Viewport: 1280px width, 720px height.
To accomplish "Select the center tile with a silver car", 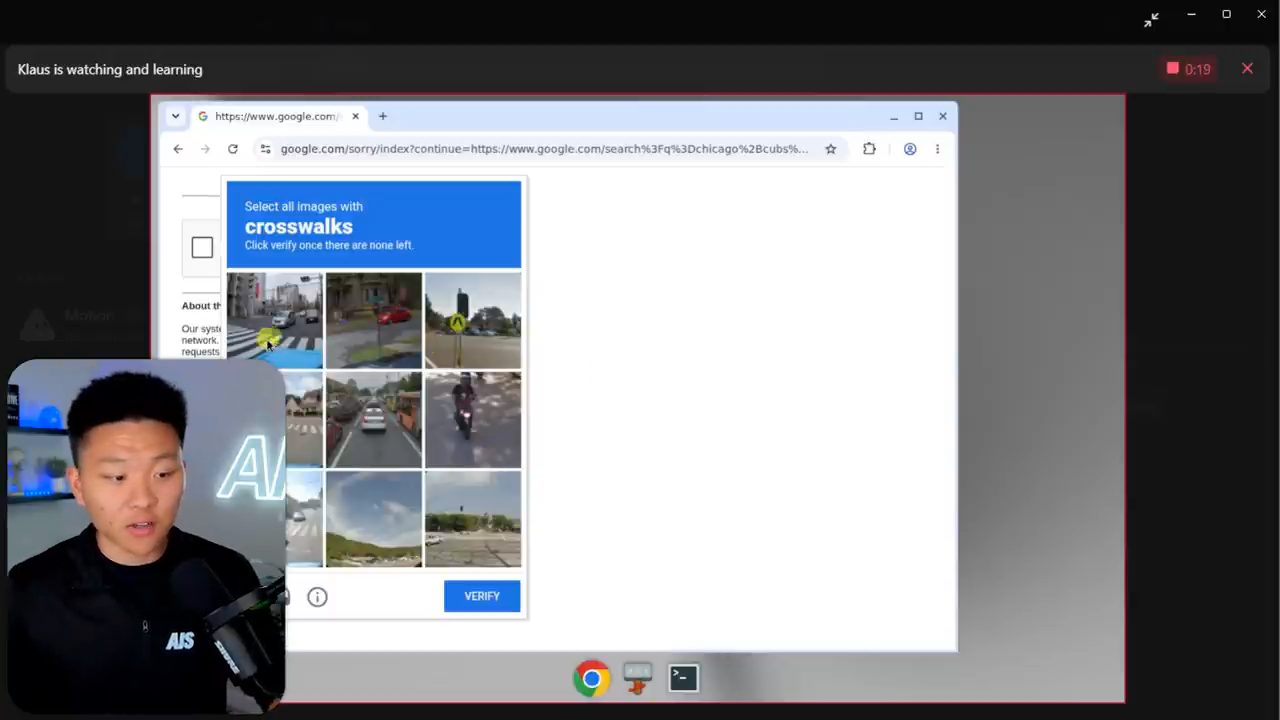I will (x=374, y=420).
